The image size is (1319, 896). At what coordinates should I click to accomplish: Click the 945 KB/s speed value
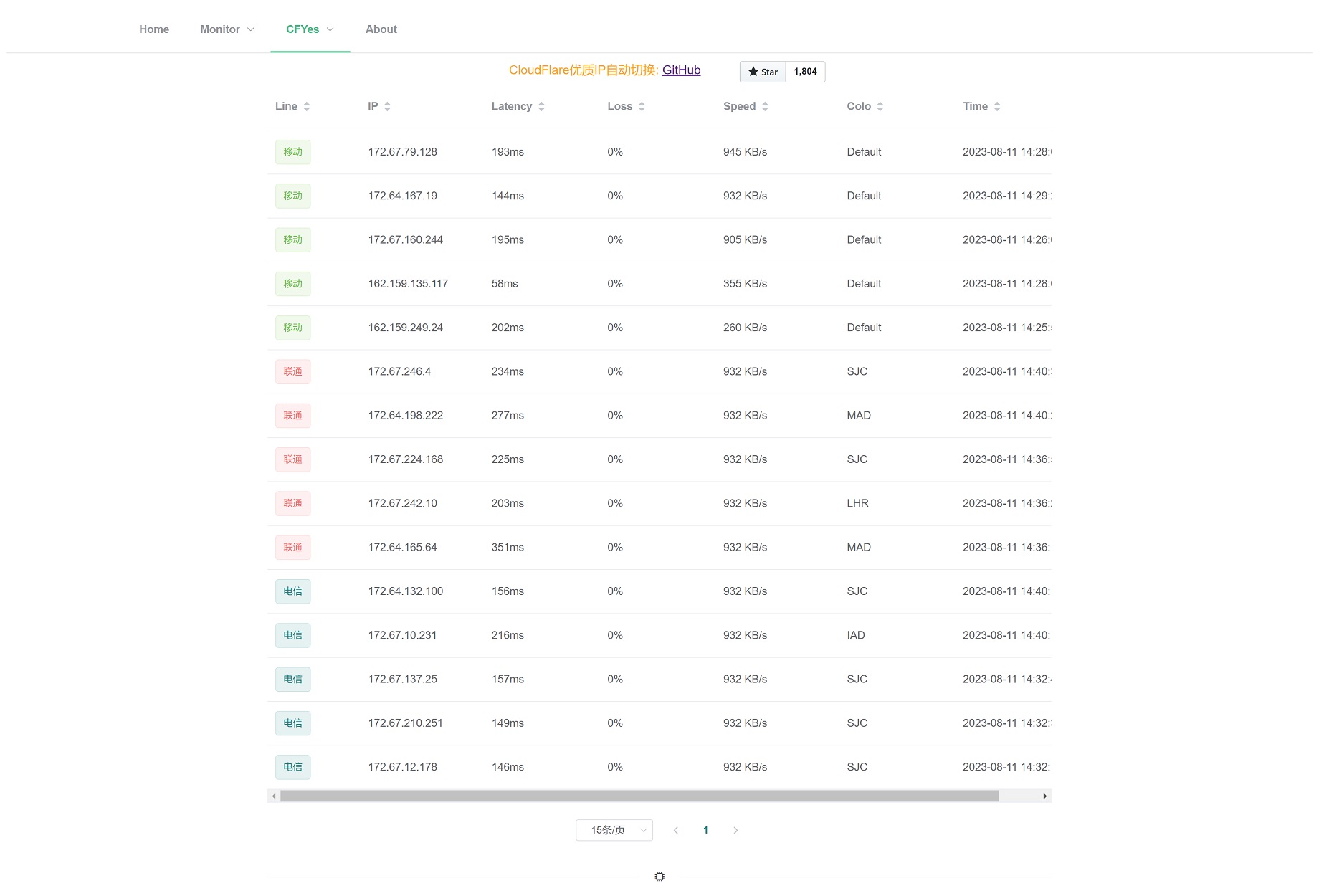746,152
